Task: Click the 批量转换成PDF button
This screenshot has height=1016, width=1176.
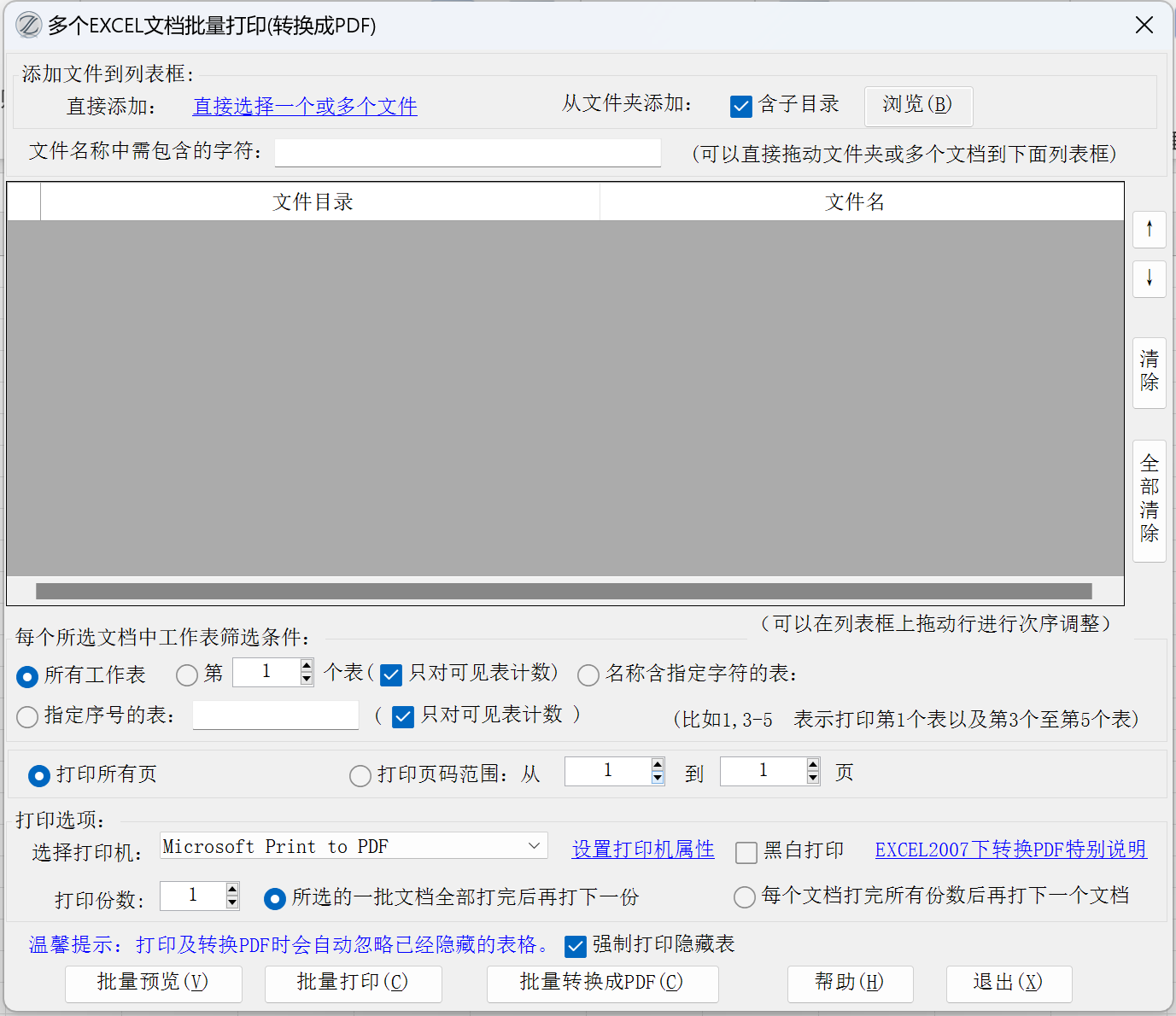Action: pos(602,983)
